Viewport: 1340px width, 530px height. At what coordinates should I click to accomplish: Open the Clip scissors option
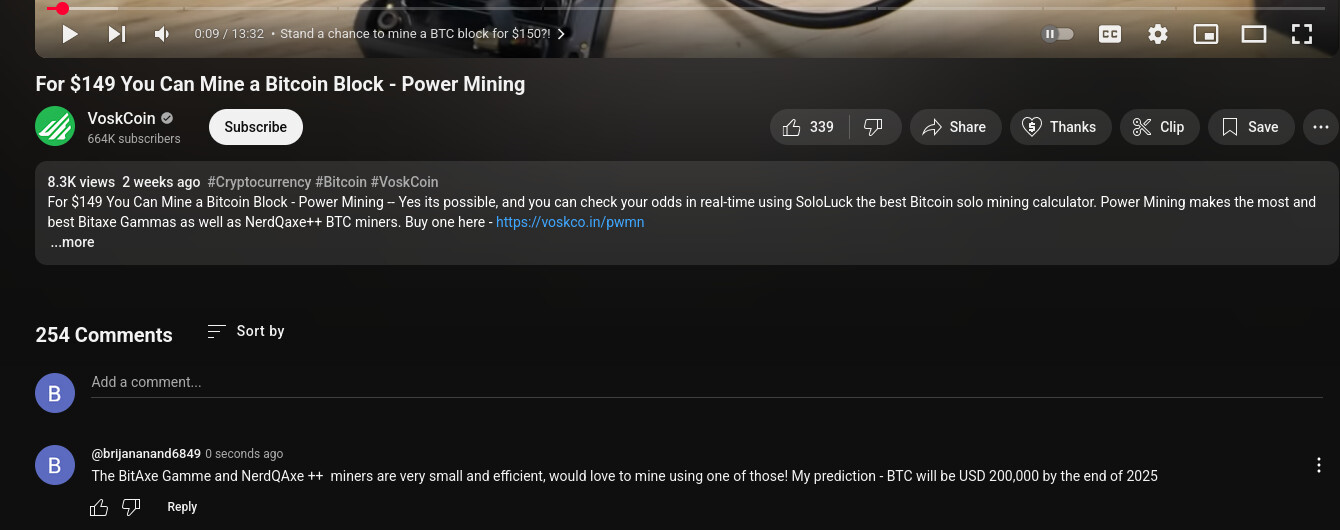coord(1159,127)
